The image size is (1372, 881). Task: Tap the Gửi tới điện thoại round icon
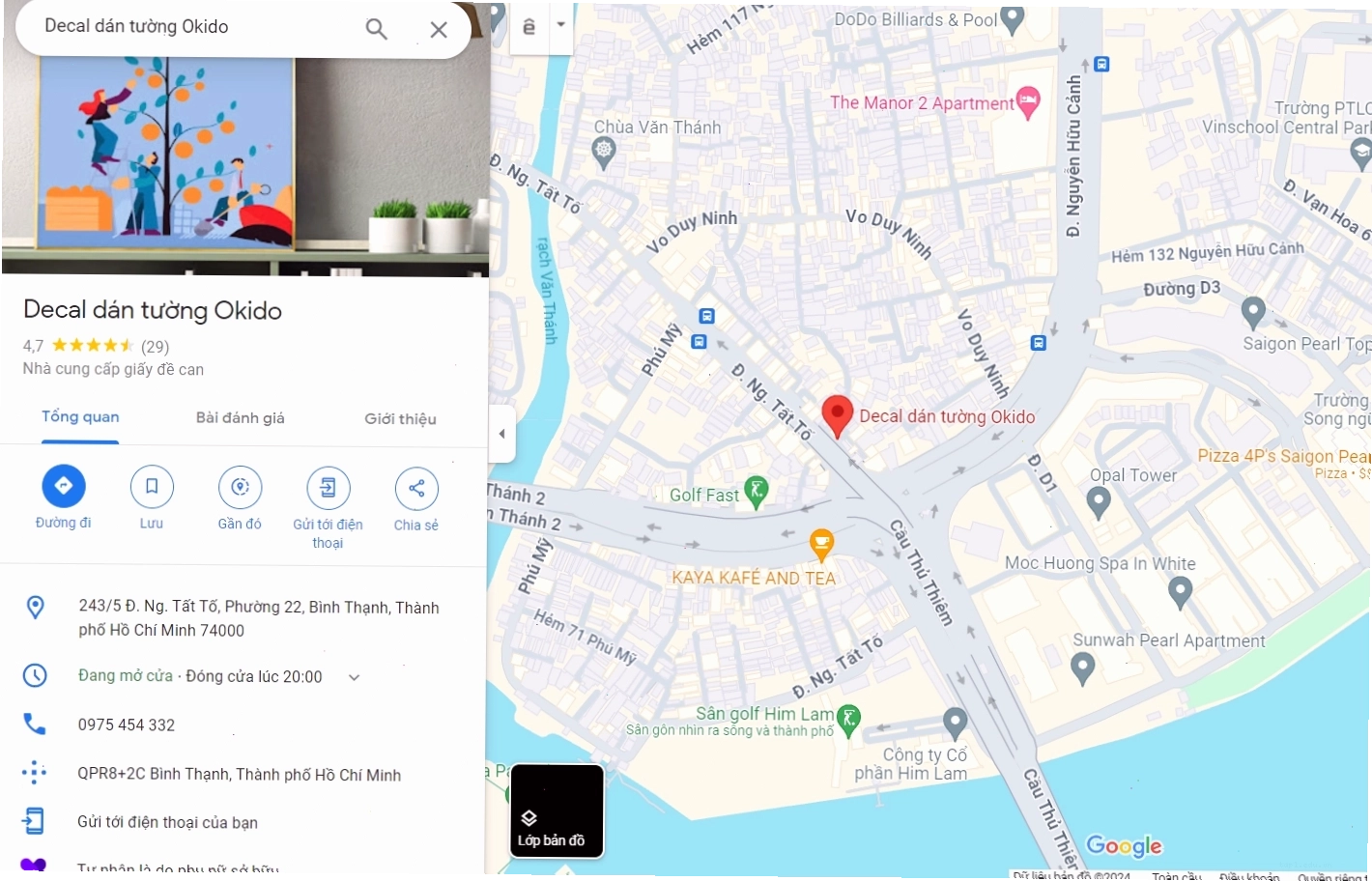coord(329,488)
